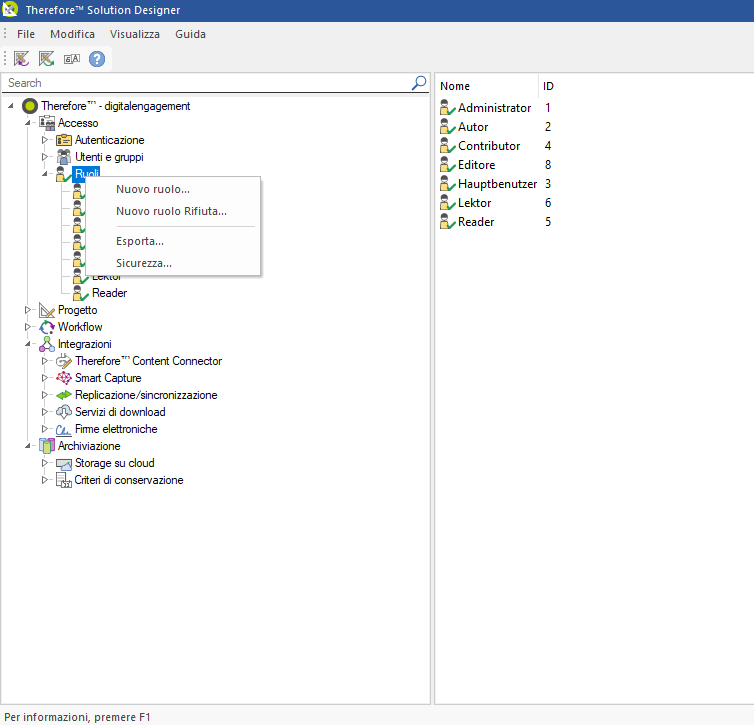Viewport: 754px width, 725px height.
Task: Click the Therefore application logo in title bar
Action: (10, 9)
